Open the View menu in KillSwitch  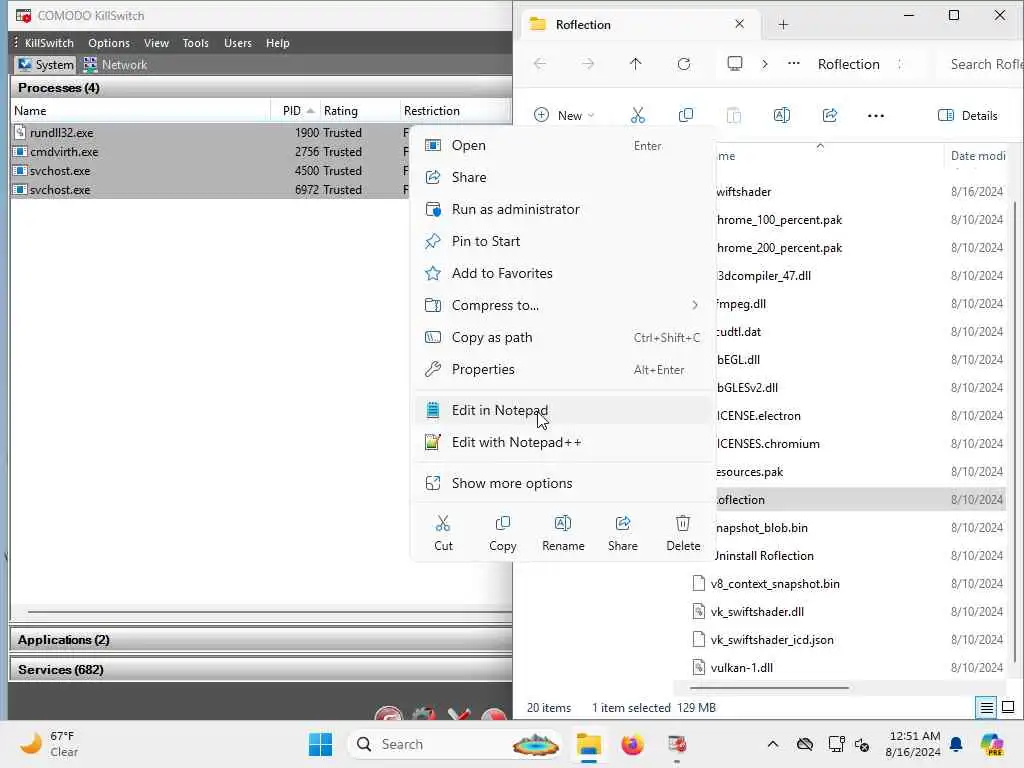tap(156, 42)
